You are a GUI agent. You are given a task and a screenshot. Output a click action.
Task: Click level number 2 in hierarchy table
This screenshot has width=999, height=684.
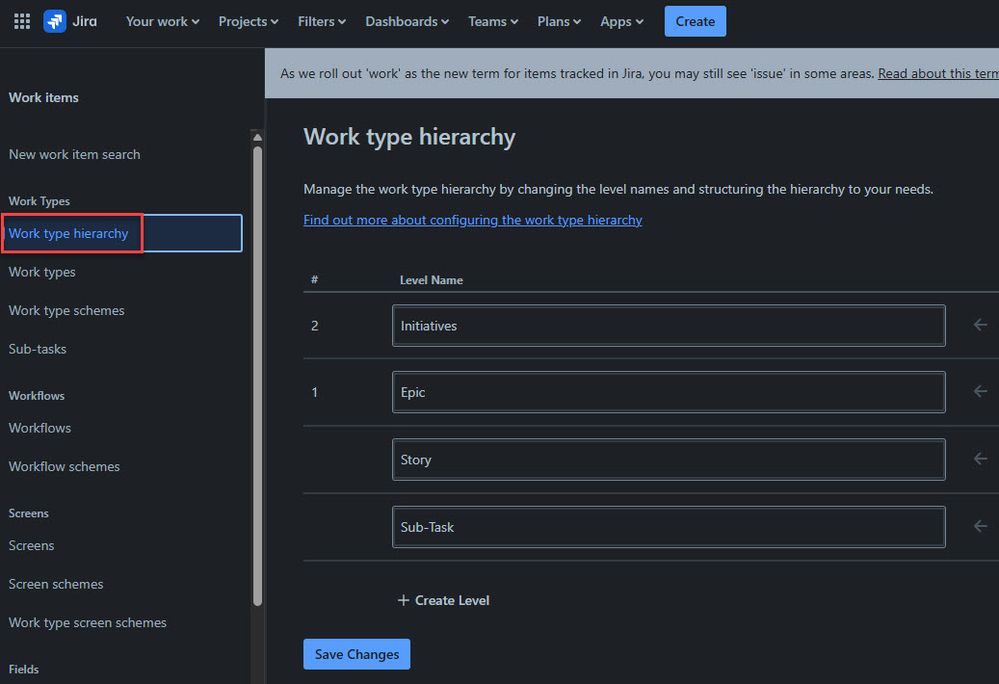(x=315, y=325)
